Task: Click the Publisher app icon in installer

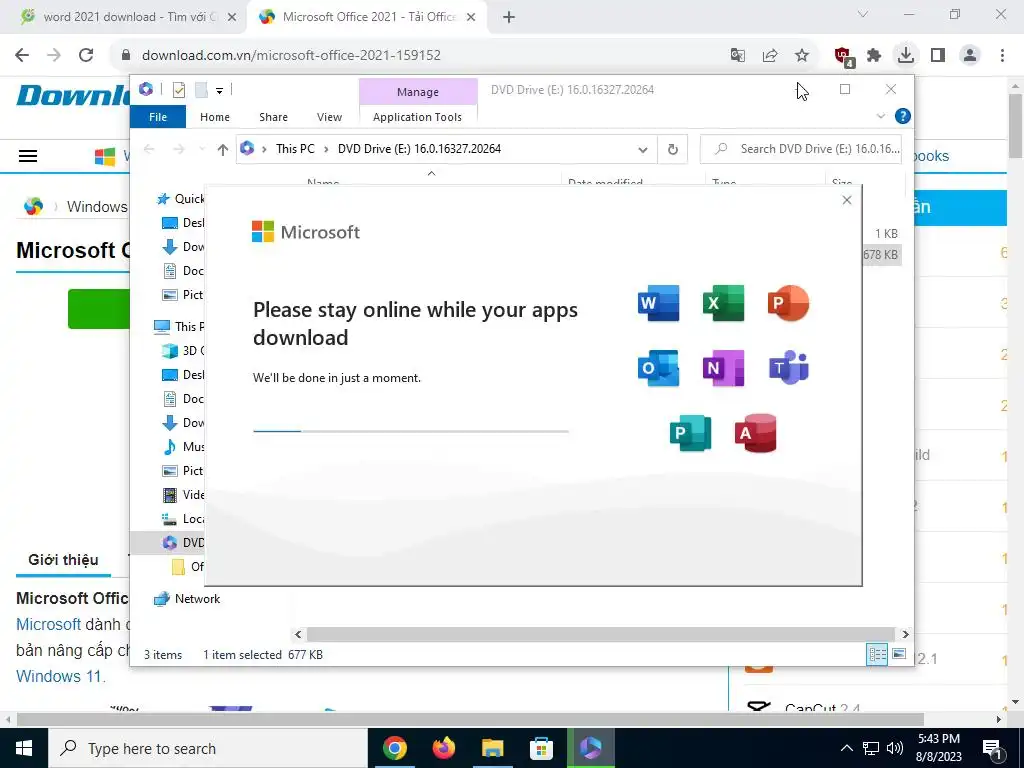Action: point(690,433)
